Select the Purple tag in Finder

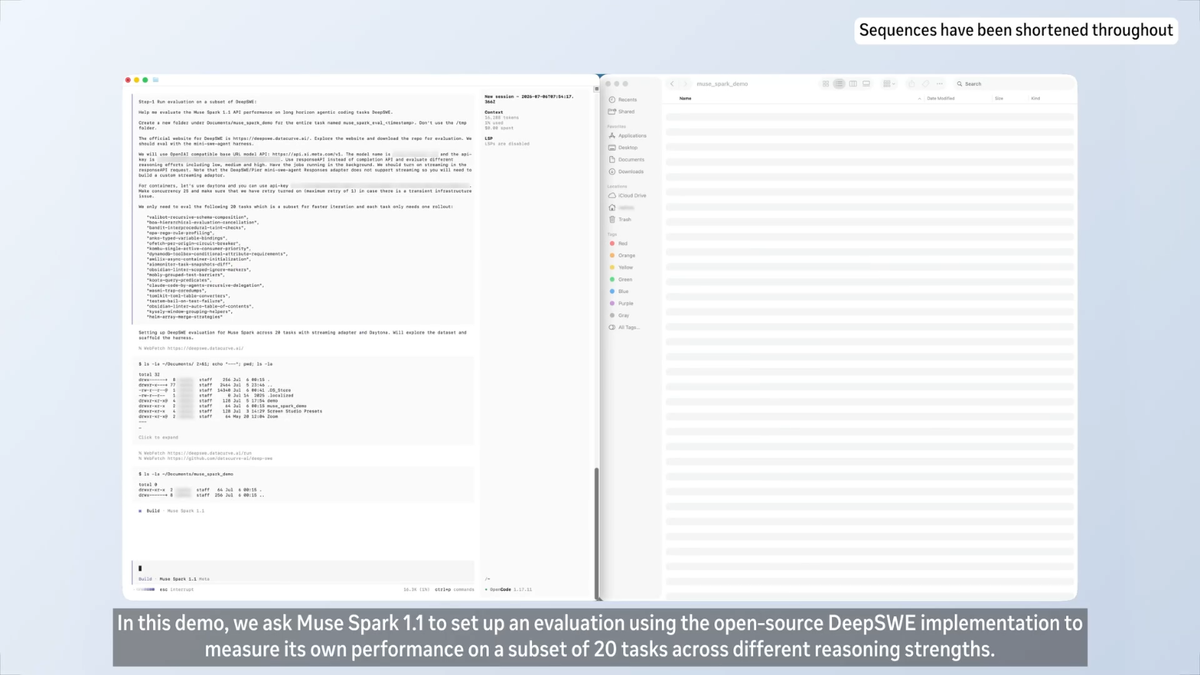(622, 304)
